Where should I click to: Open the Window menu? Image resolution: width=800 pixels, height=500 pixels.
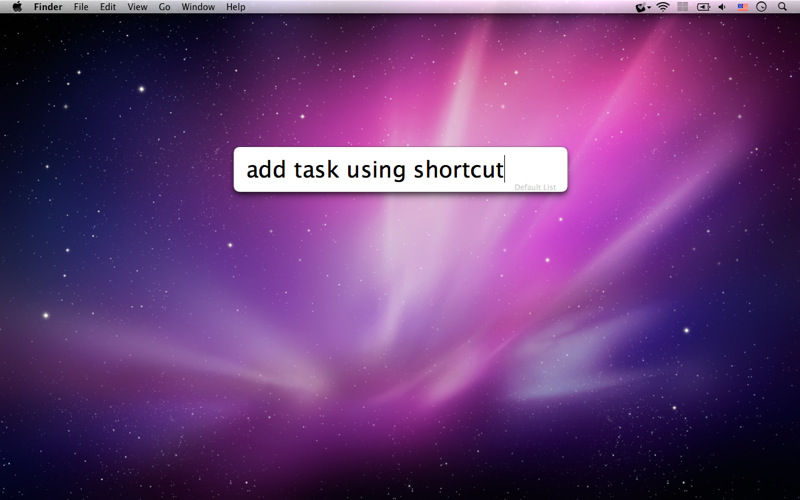pyautogui.click(x=198, y=7)
